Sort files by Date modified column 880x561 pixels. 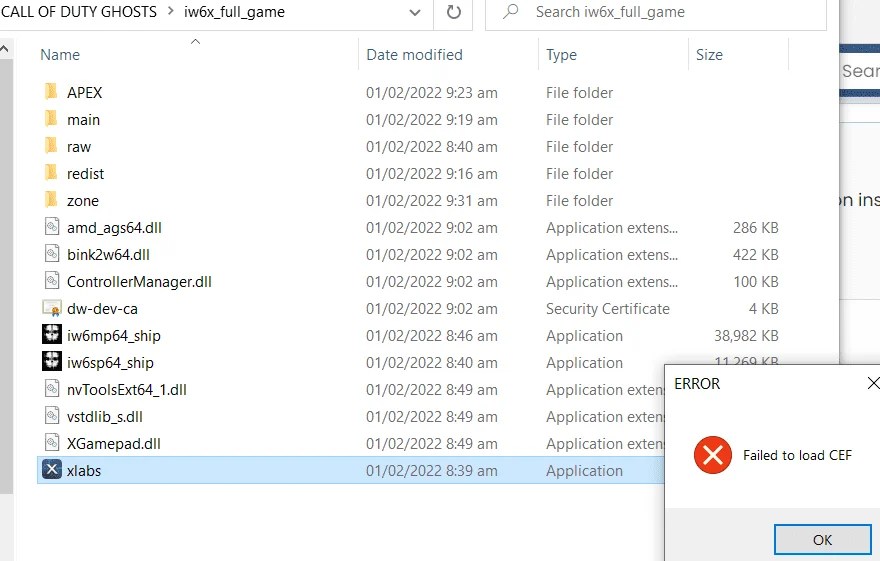(414, 55)
